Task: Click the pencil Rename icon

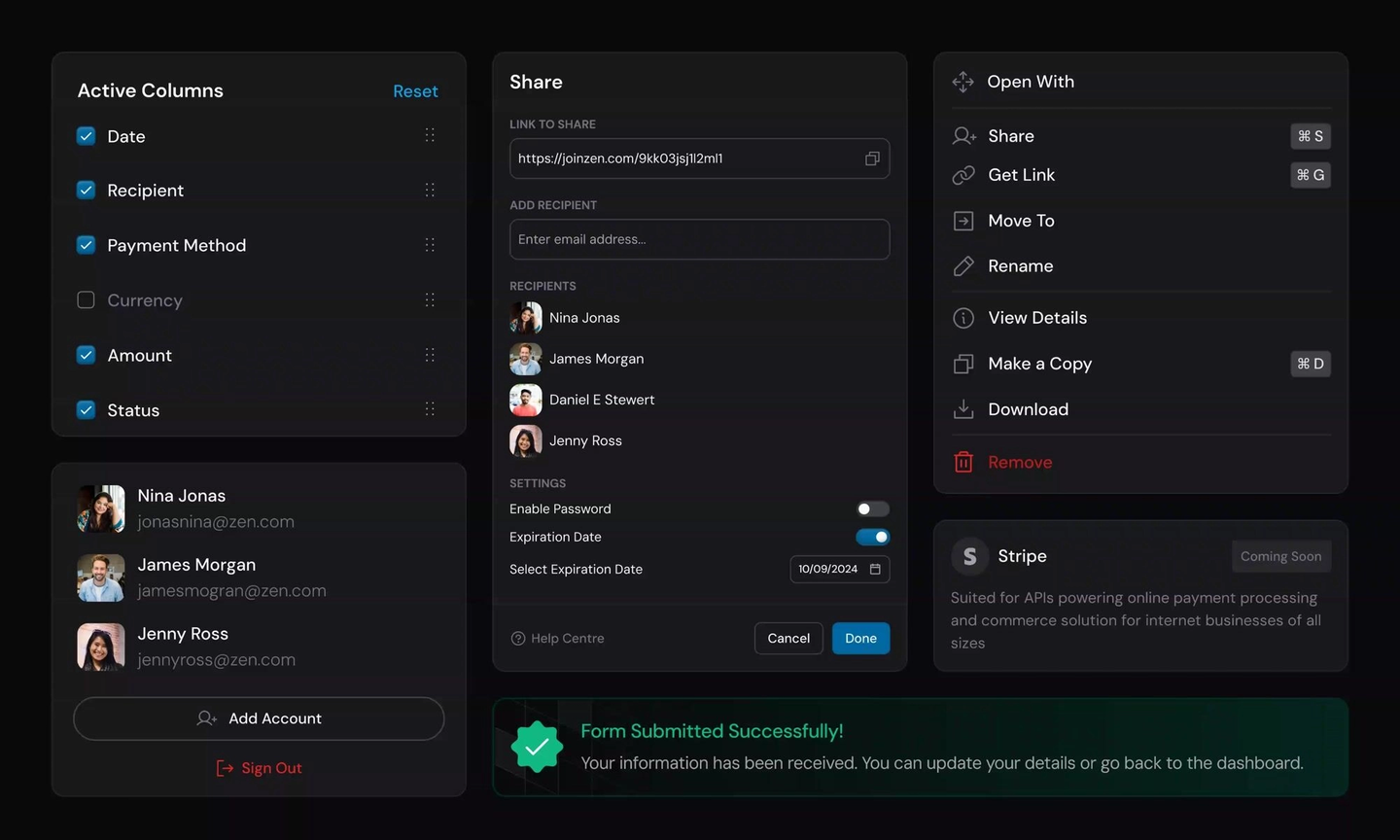Action: click(x=963, y=266)
